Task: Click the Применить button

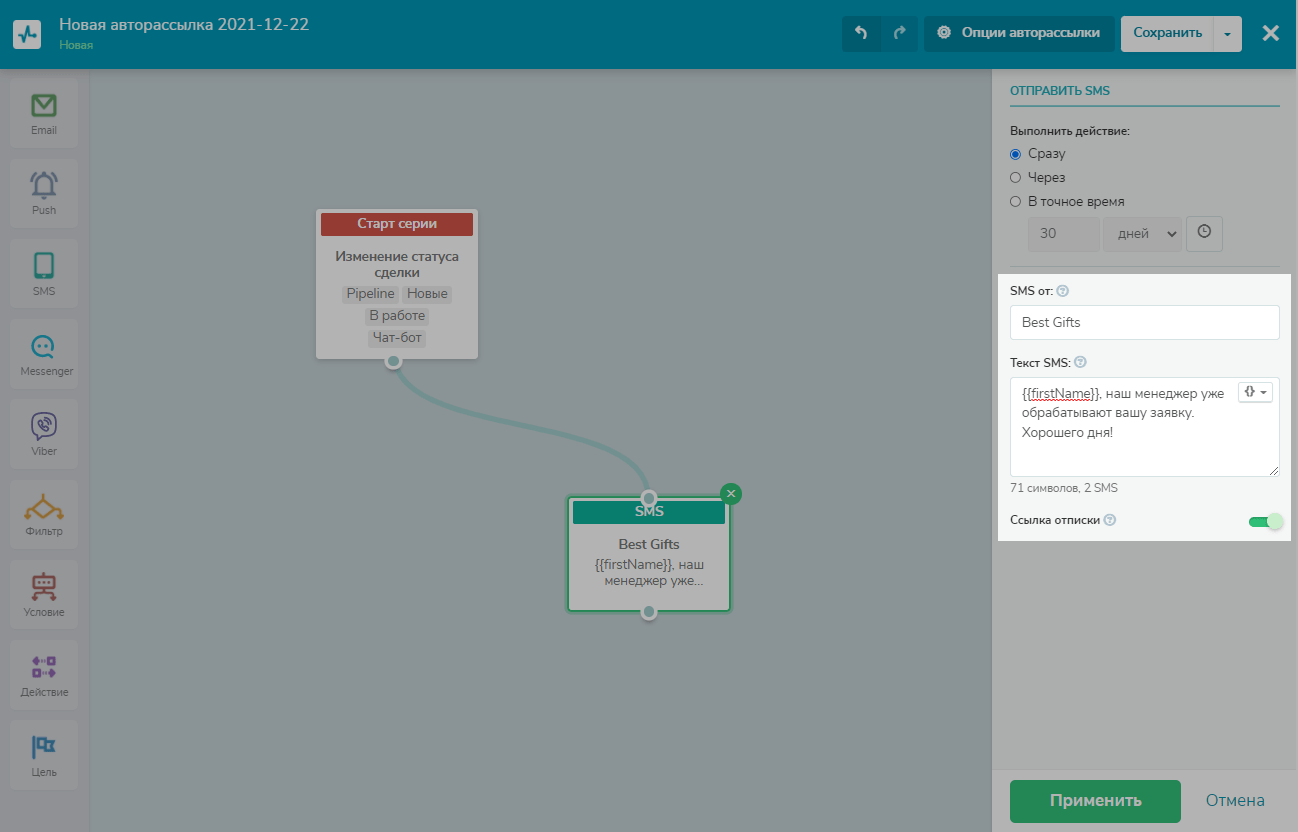Action: (1095, 801)
